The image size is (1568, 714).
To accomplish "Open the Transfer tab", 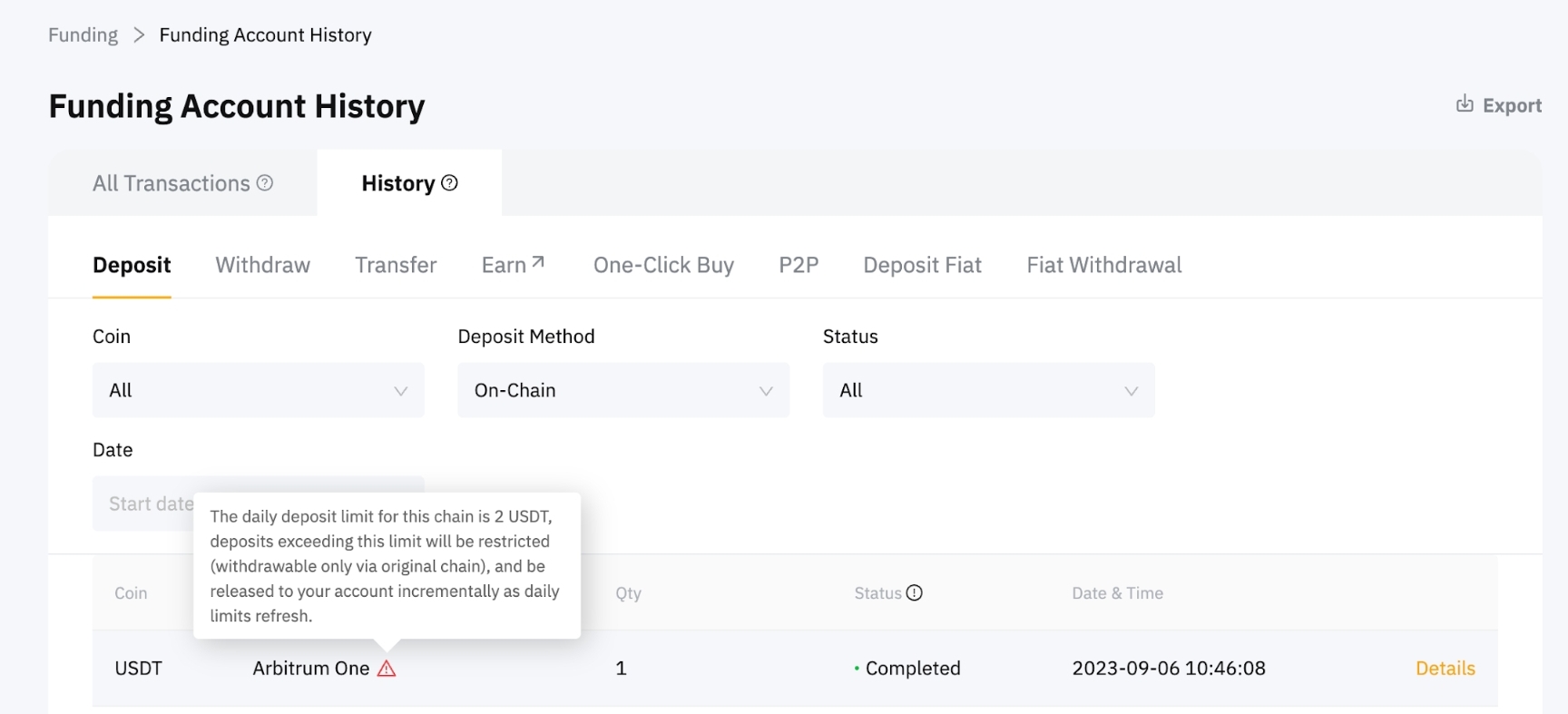I will [x=396, y=265].
